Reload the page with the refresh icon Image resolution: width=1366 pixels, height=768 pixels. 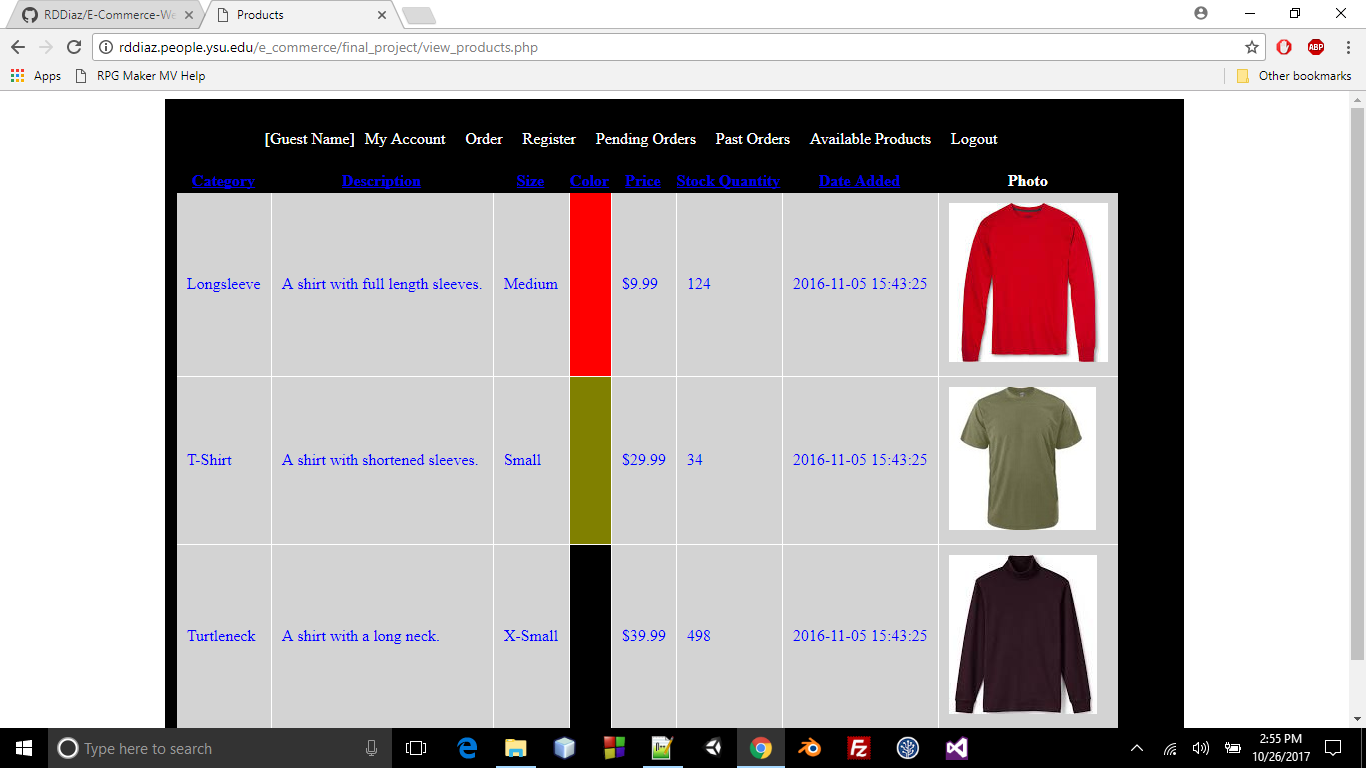tap(73, 47)
